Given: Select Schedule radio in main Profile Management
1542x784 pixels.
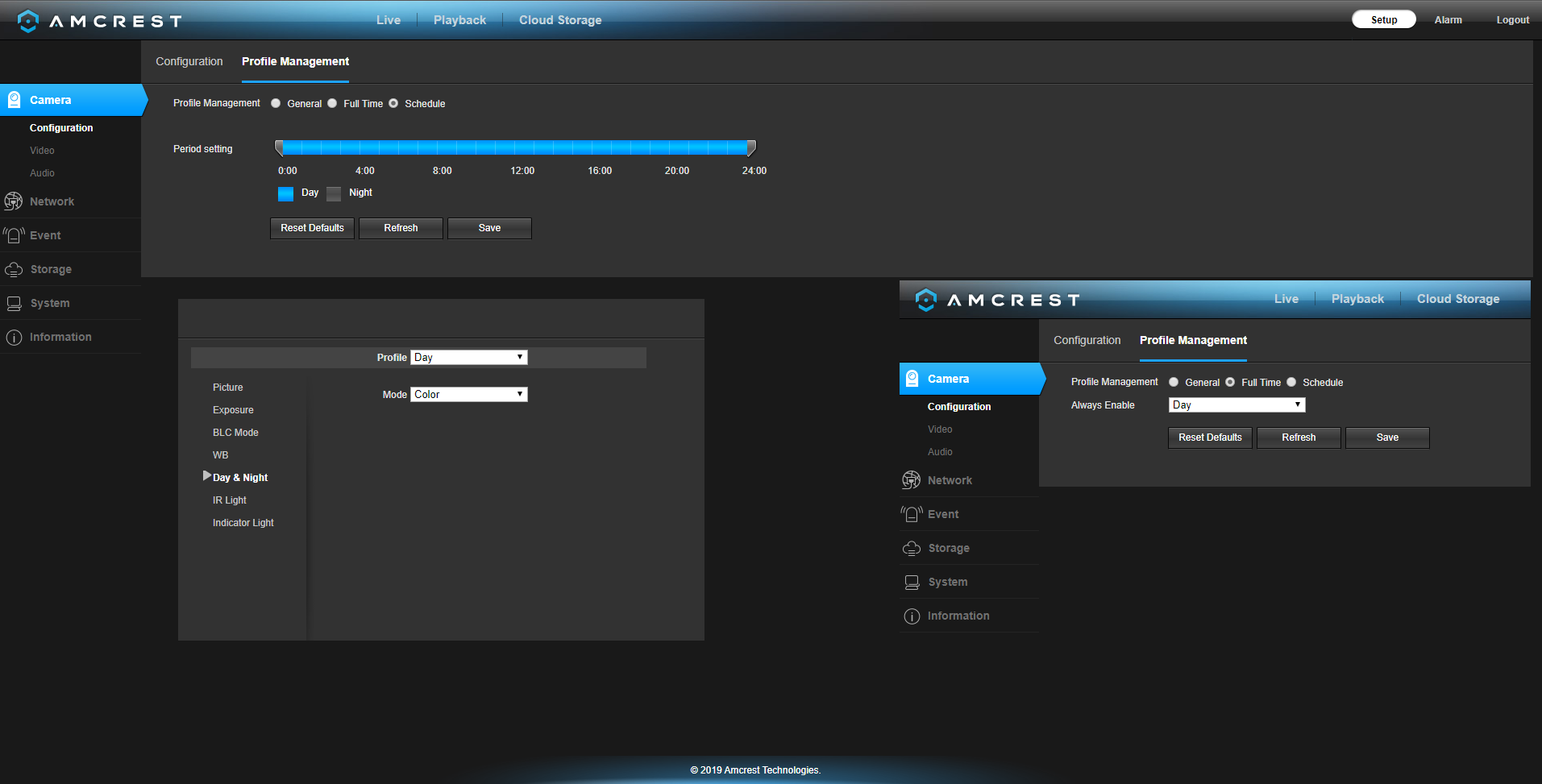Looking at the screenshot, I should [393, 103].
